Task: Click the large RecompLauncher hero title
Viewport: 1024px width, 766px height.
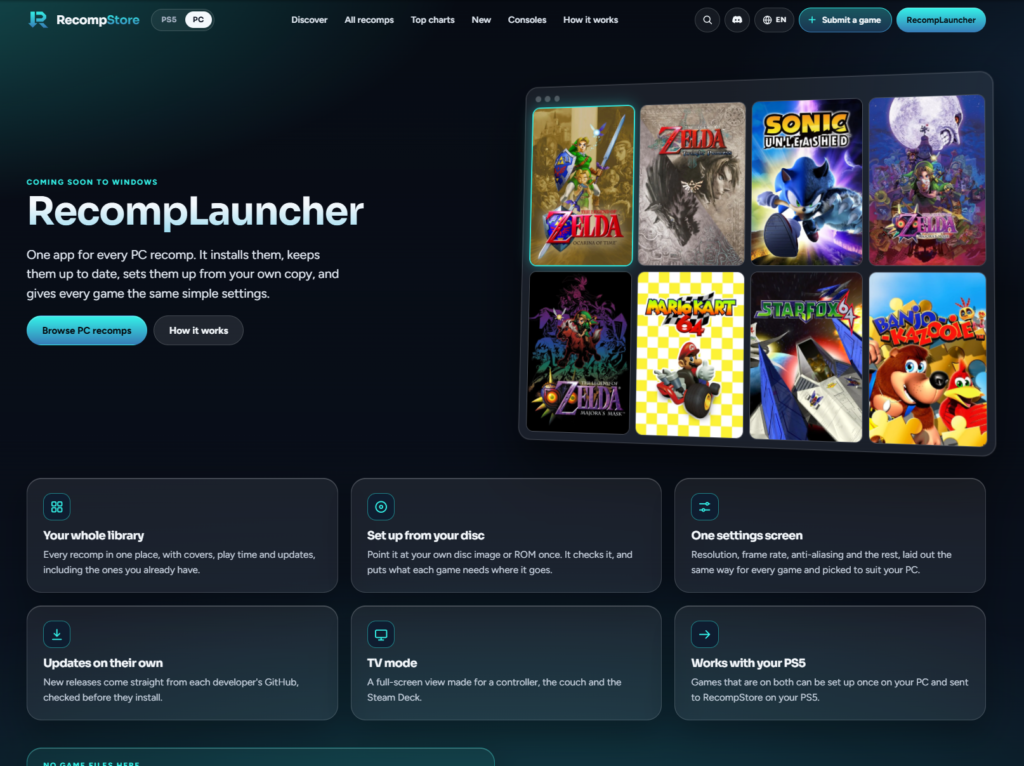Action: pos(195,212)
